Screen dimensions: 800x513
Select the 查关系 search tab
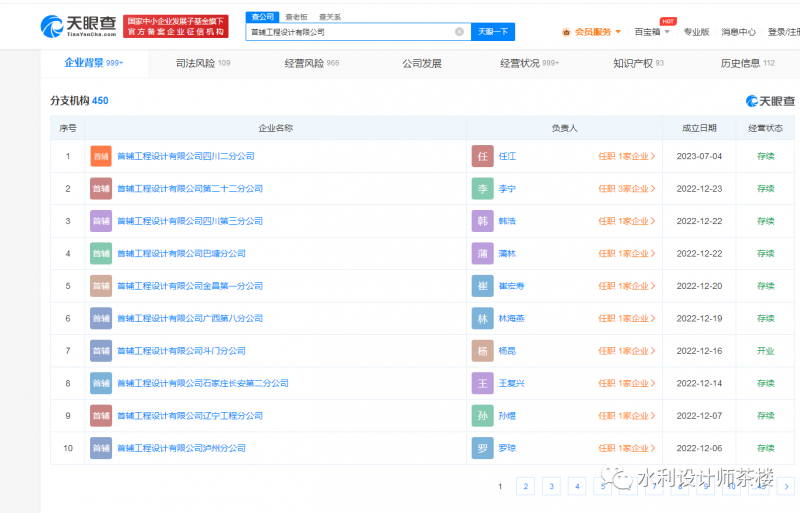[x=330, y=17]
